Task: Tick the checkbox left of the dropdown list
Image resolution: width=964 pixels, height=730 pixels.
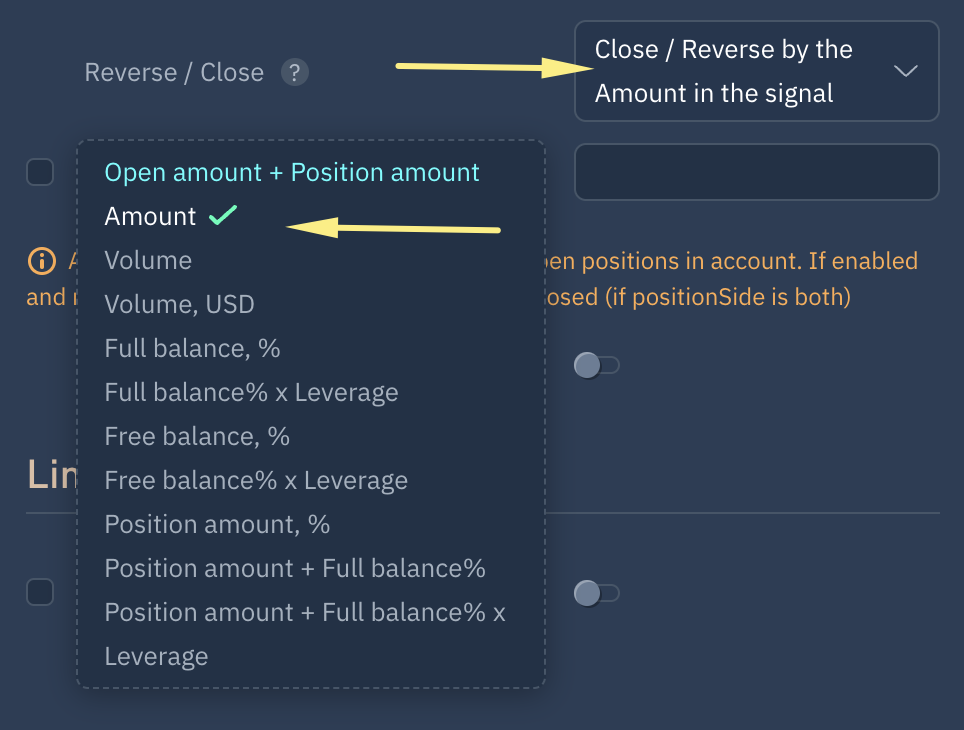Action: (40, 172)
